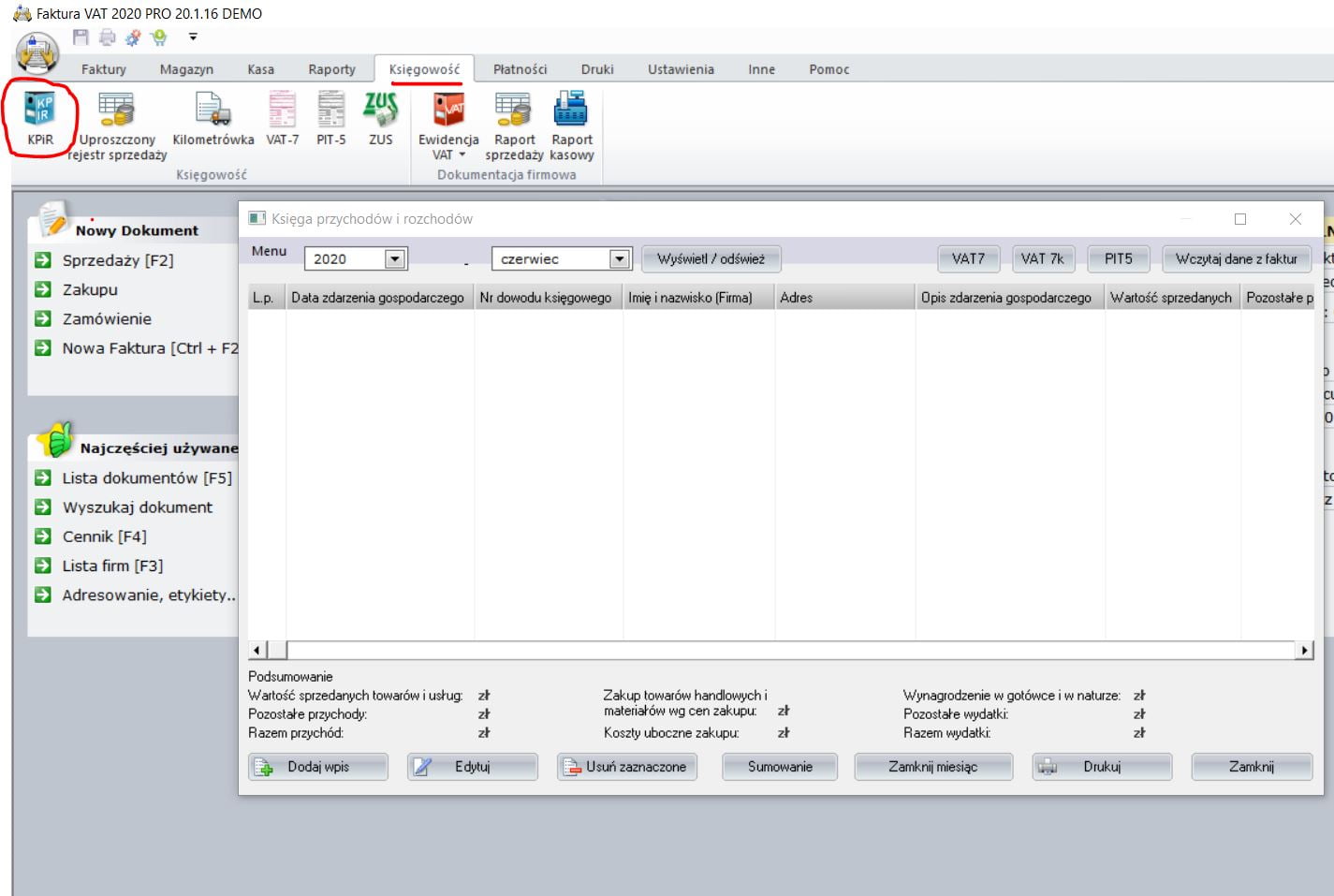Open Raport sprzedaży
The width and height of the screenshot is (1334, 896).
(x=515, y=122)
